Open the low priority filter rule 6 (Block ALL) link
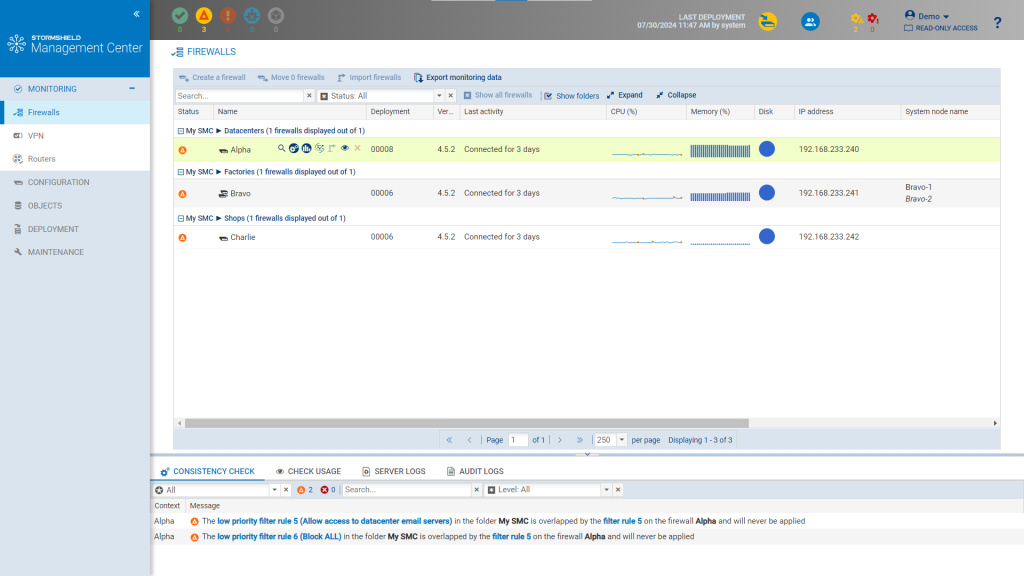Viewport: 1024px width, 576px height. click(280, 537)
